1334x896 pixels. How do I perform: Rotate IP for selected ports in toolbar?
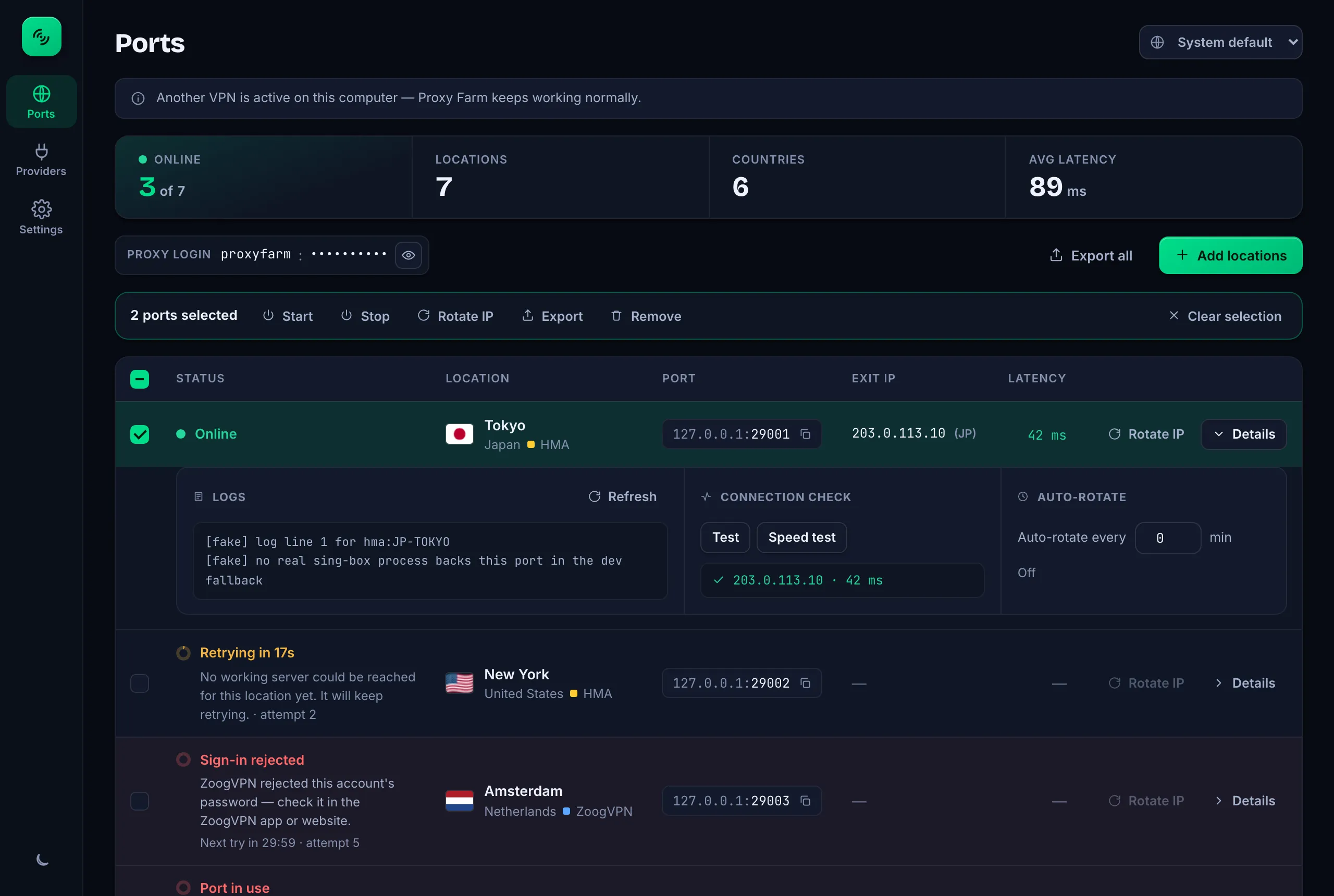(455, 316)
